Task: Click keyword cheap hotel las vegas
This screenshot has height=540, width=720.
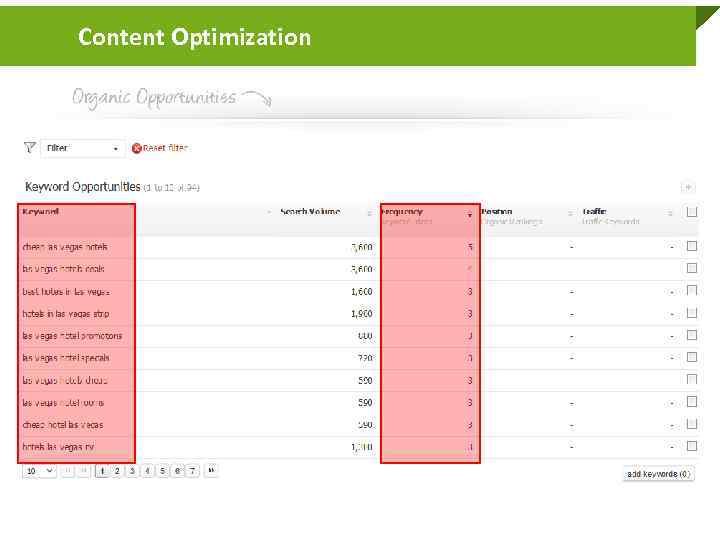Action: point(63,425)
